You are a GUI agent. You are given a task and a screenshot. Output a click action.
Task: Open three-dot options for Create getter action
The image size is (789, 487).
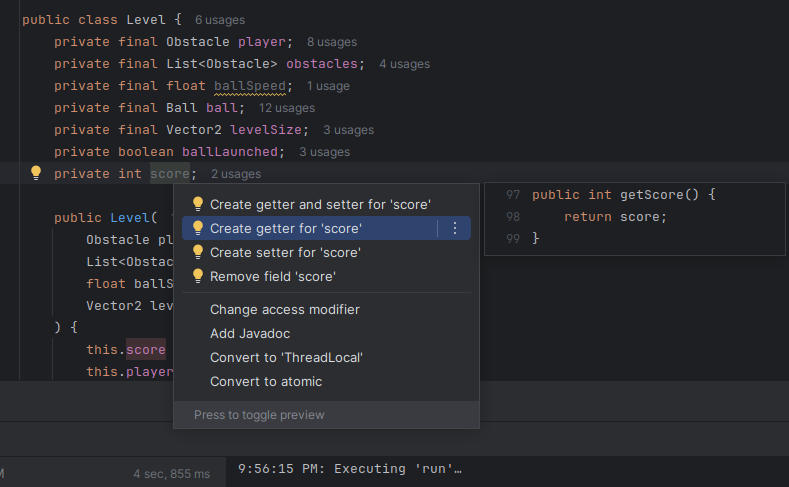(455, 228)
